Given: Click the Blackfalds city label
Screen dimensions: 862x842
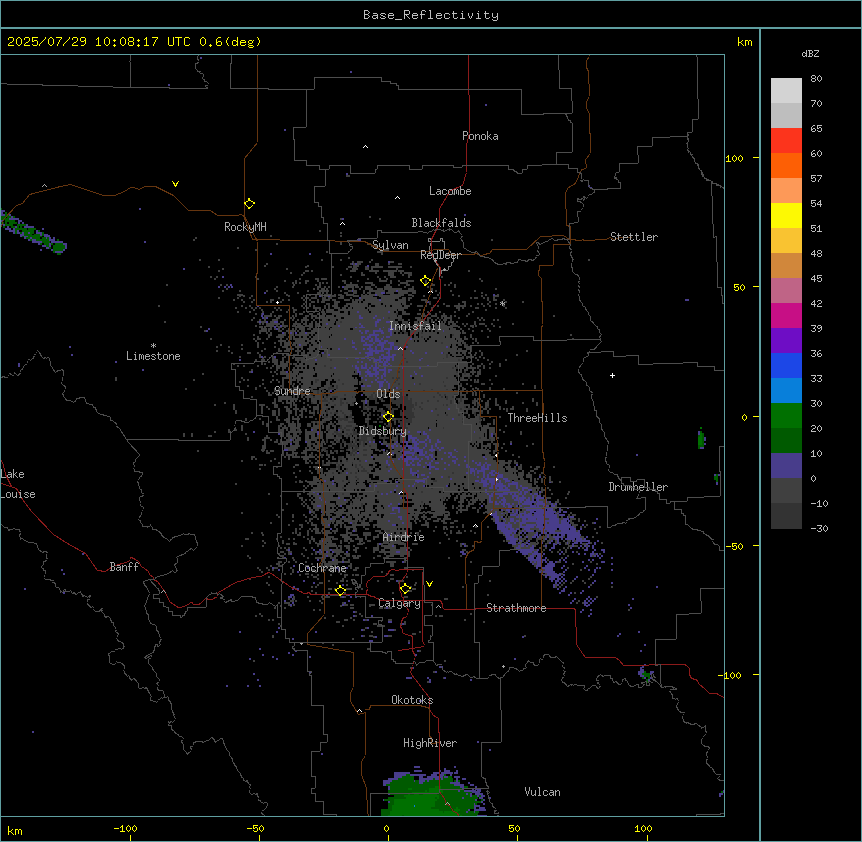Looking at the screenshot, I should 441,223.
